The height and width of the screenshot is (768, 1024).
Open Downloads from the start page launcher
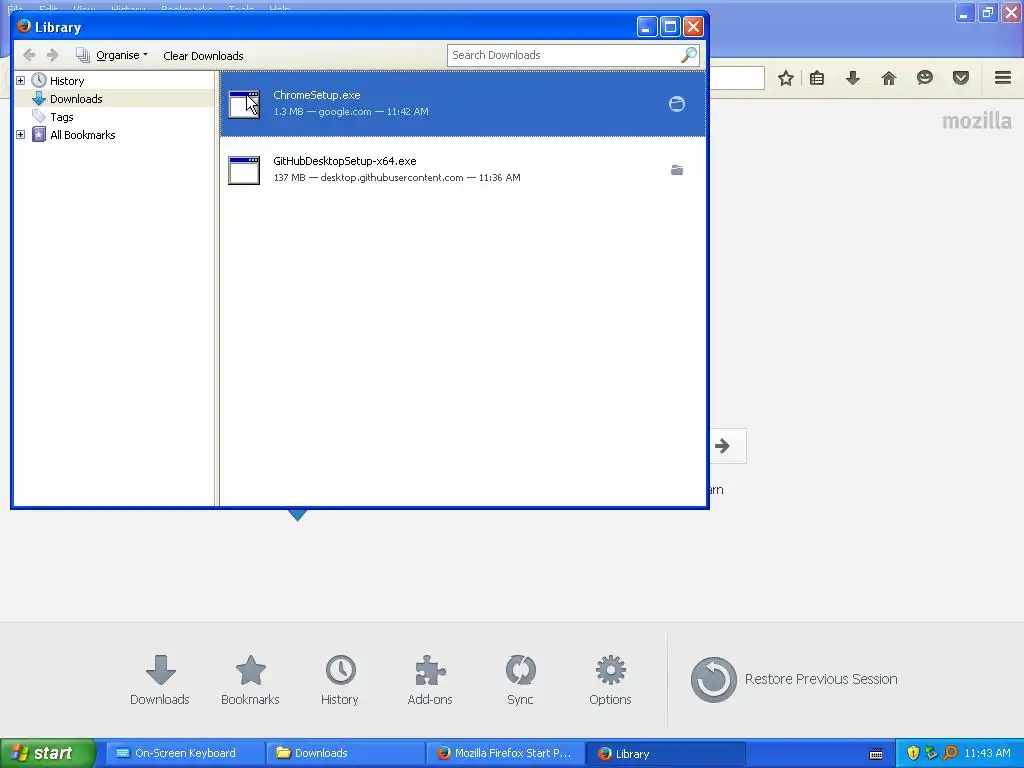point(160,680)
